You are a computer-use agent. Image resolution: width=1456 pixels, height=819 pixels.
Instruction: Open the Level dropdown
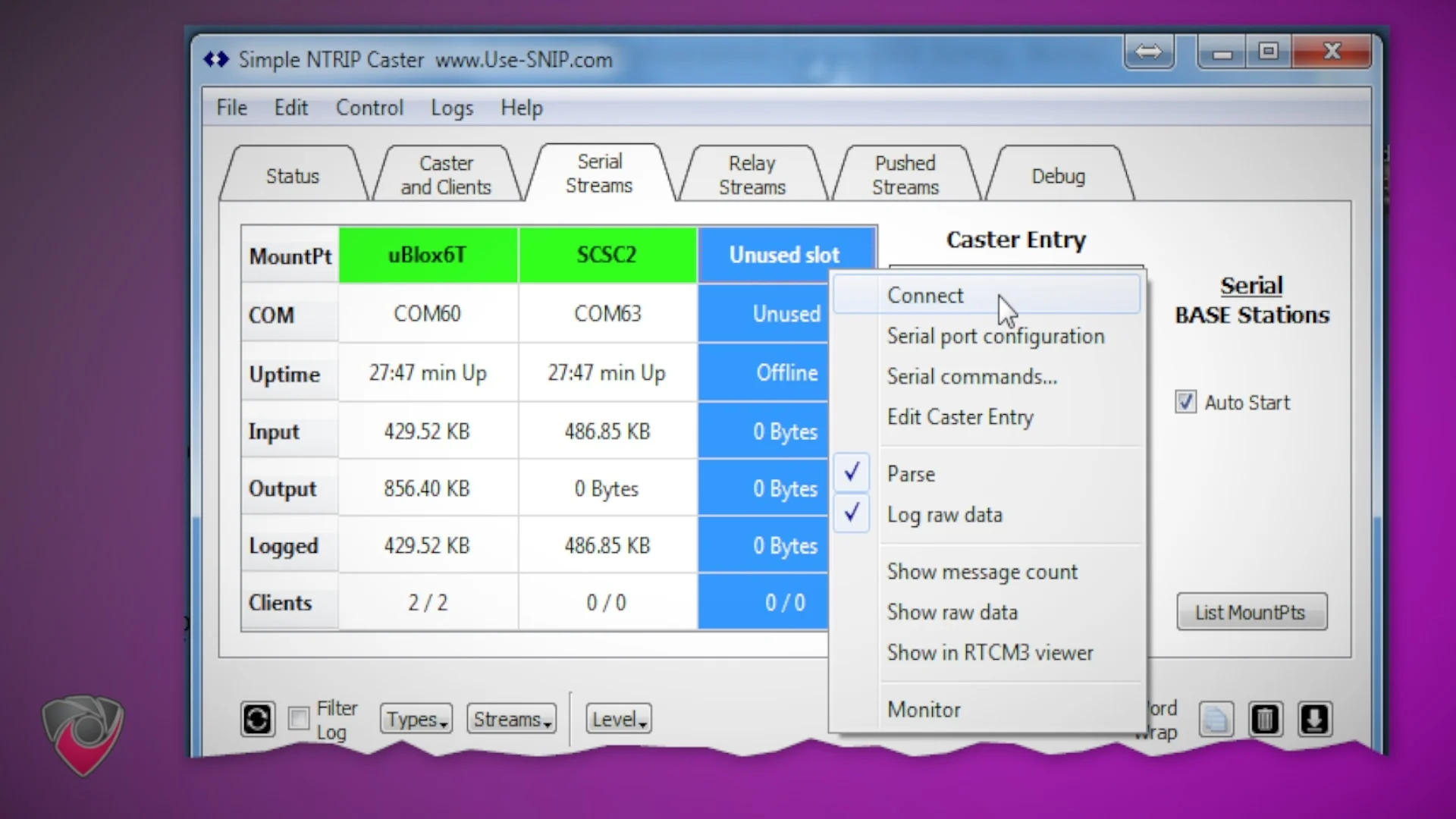(x=619, y=719)
